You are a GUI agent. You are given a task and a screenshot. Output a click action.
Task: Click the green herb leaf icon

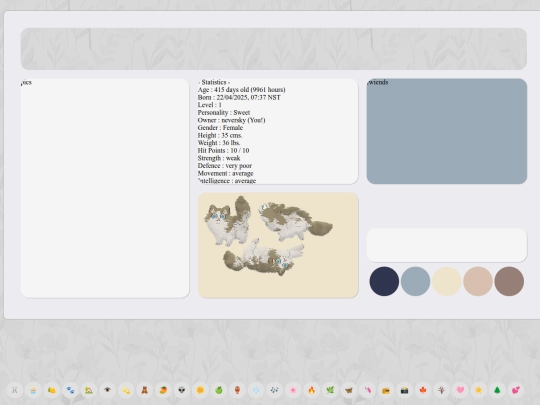pyautogui.click(x=330, y=390)
